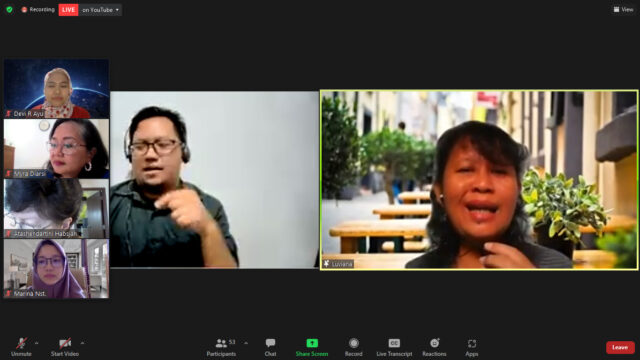The width and height of the screenshot is (640, 360).
Task: Expand the arrow beside Participants
Action: point(246,343)
